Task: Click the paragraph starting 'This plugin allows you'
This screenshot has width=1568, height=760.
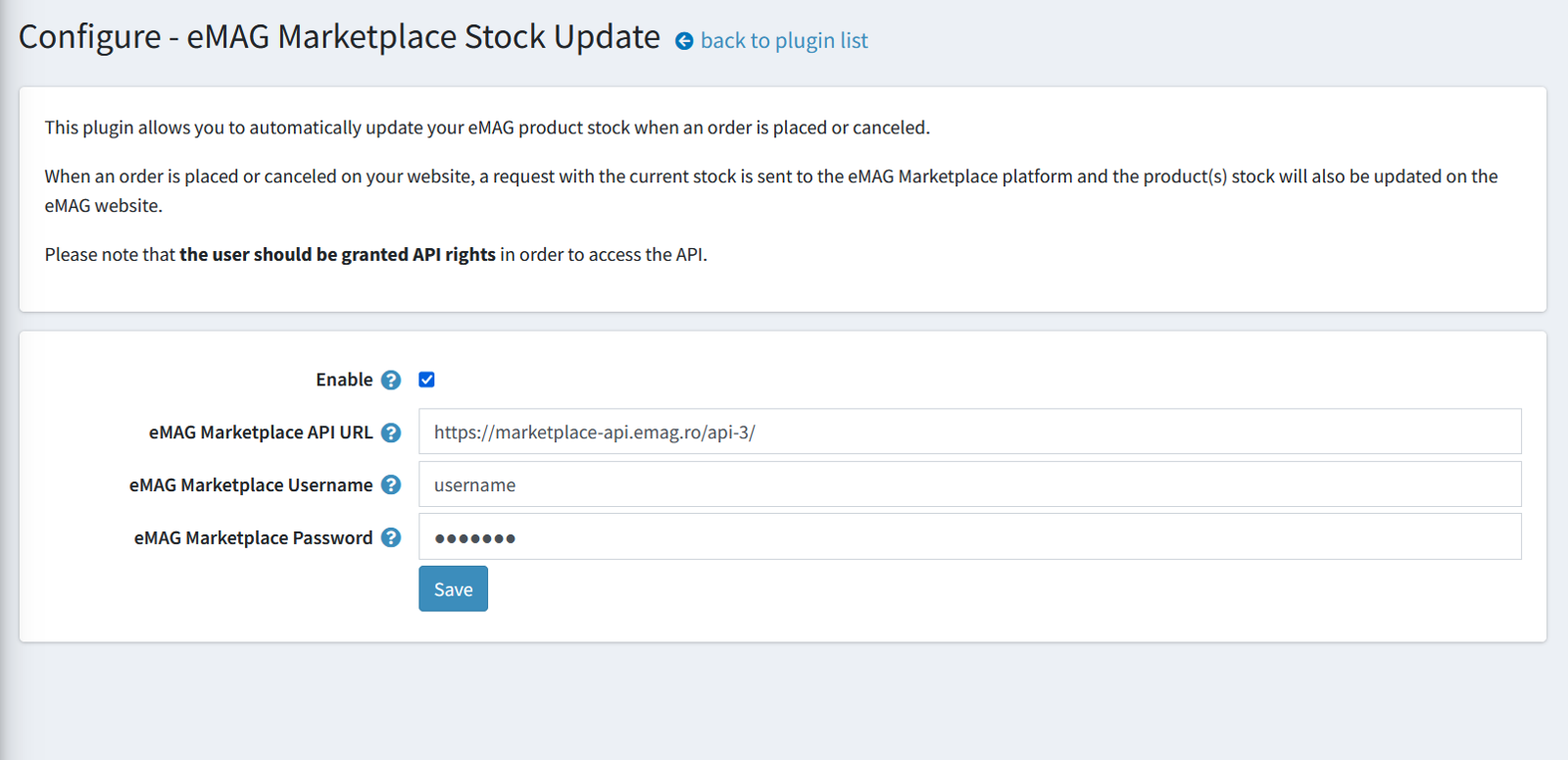Action: [487, 127]
